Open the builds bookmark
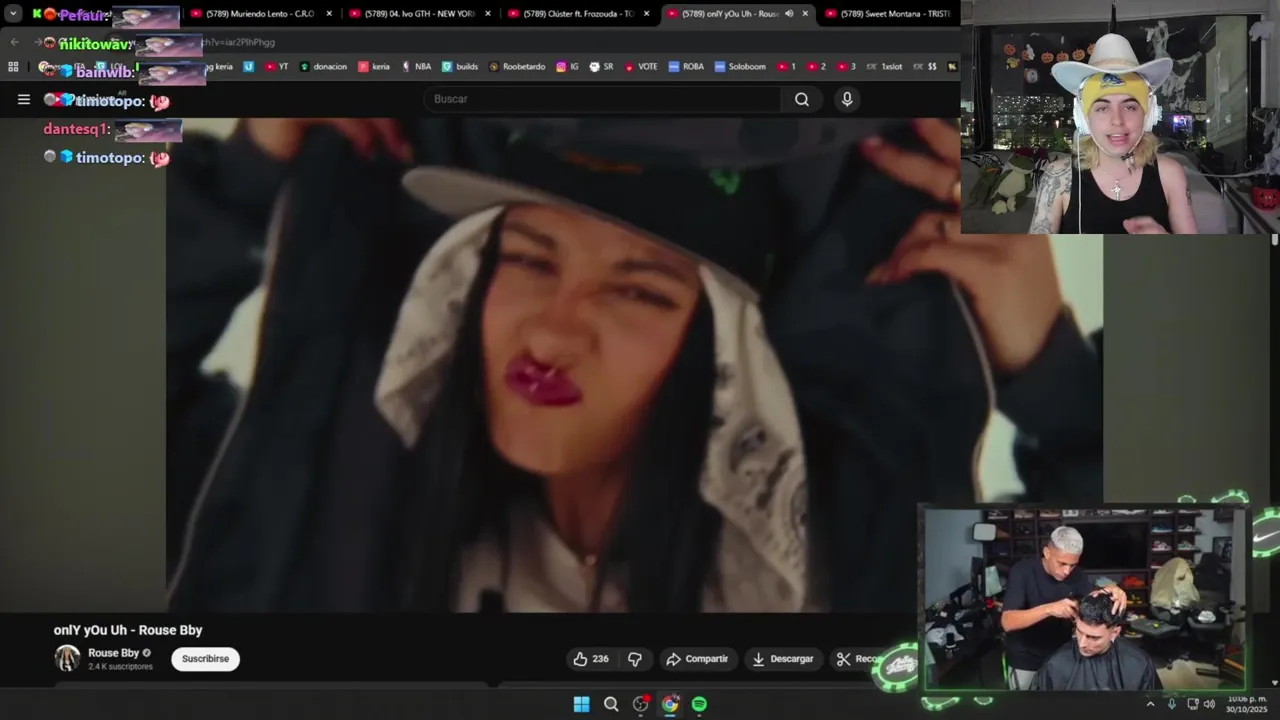Viewport: 1280px width, 720px height. (460, 67)
